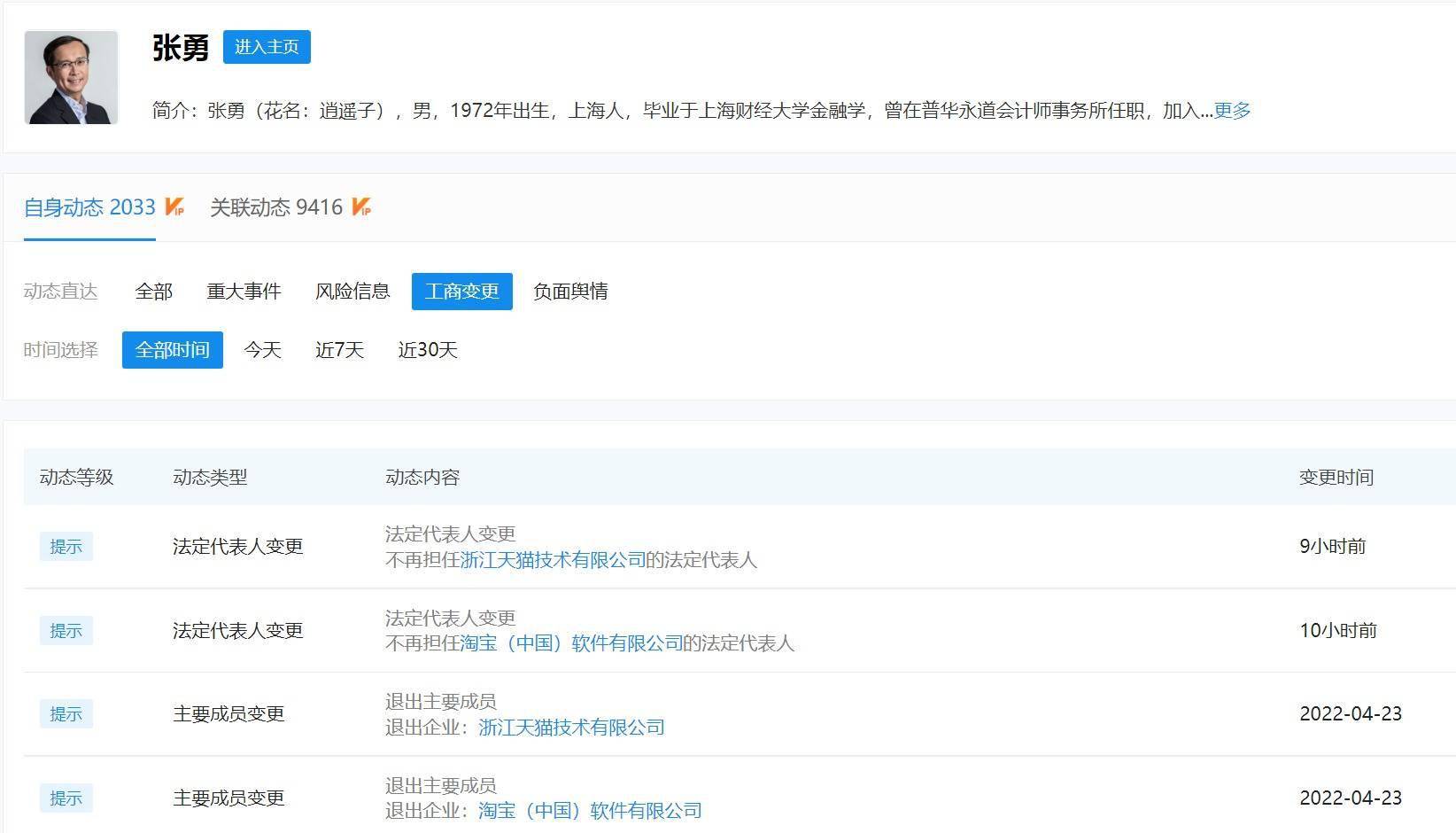Screen dimensions: 1456x833
Task: Click the VIP icon beside 关联动态
Action: (x=361, y=207)
